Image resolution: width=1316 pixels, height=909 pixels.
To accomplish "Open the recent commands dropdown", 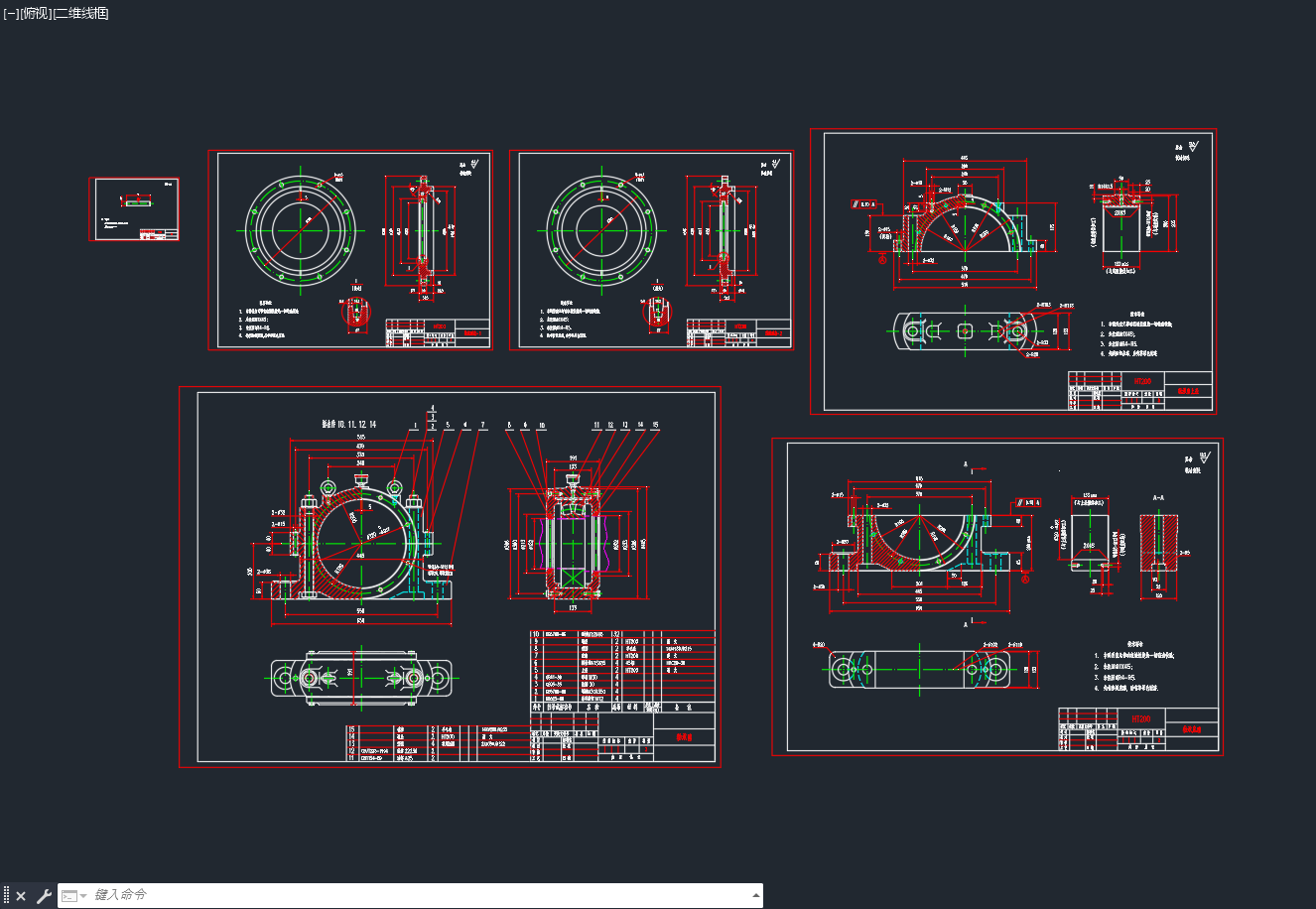I will tap(73, 896).
